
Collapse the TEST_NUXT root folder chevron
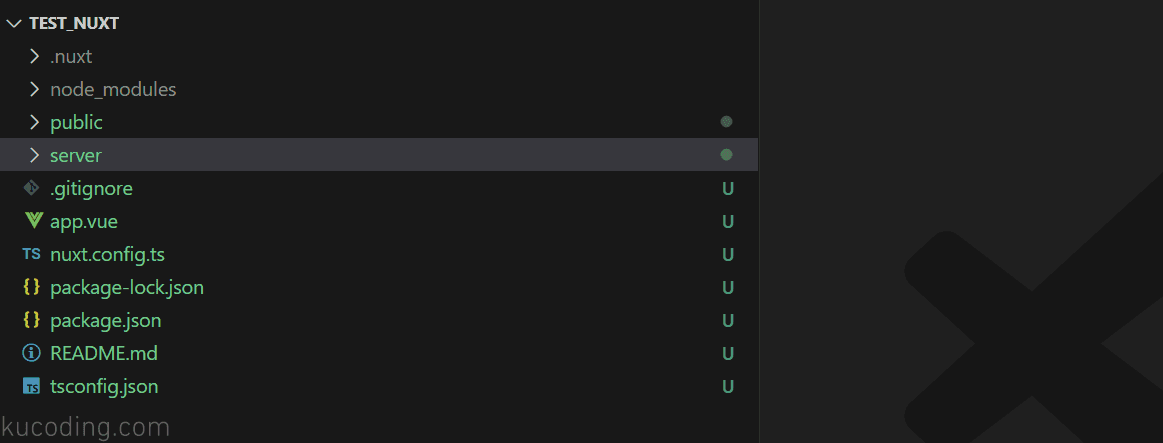(x=13, y=24)
